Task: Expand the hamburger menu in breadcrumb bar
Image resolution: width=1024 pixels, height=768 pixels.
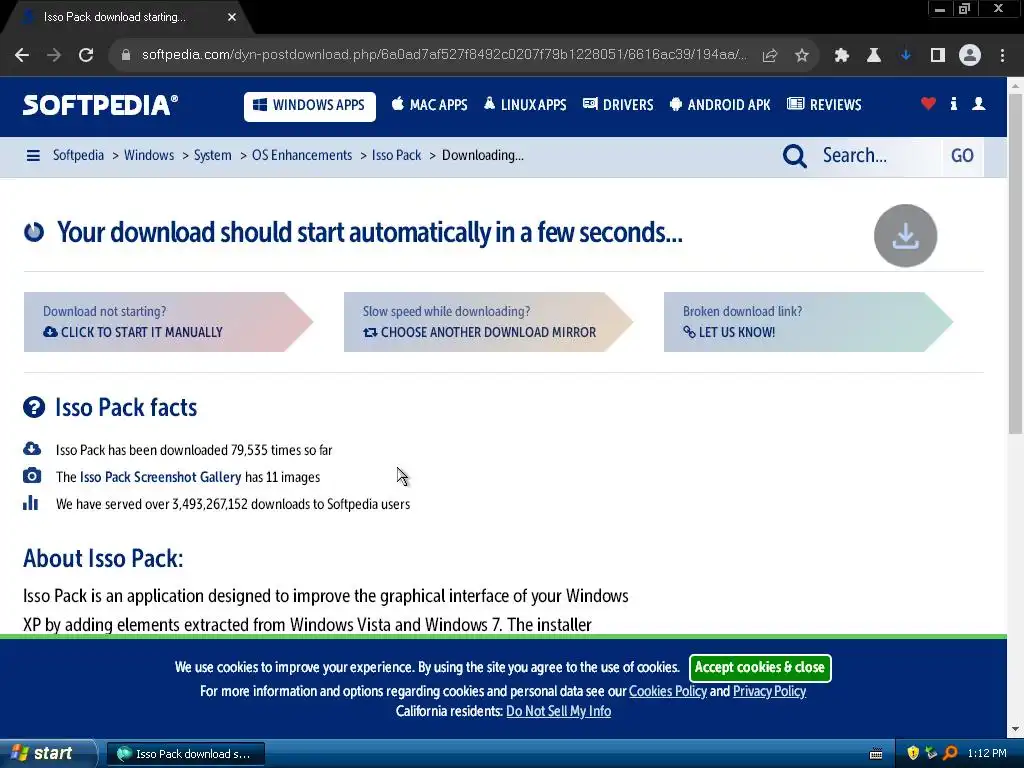Action: coord(33,155)
